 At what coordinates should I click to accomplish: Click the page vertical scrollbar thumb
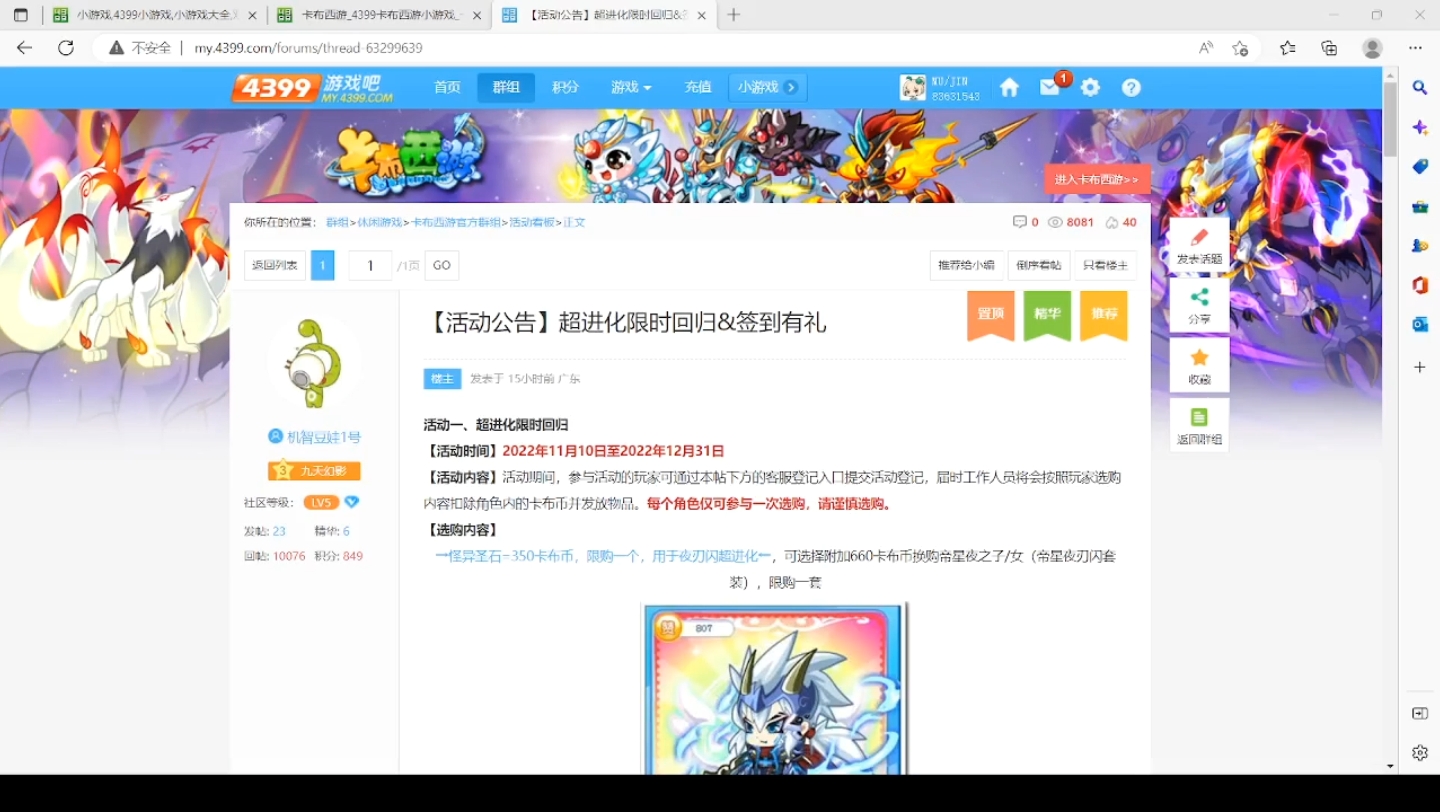(x=1390, y=120)
